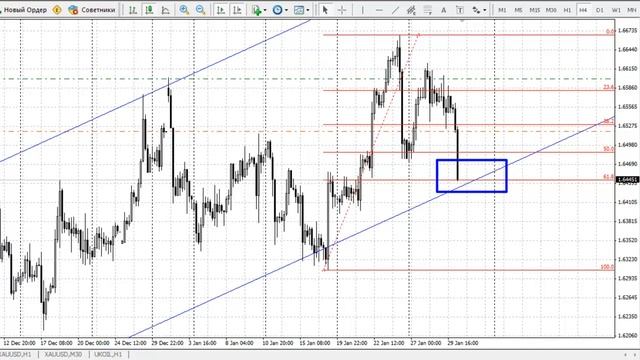Switch timeframe to MN
640x360 pixels.
pos(631,10)
